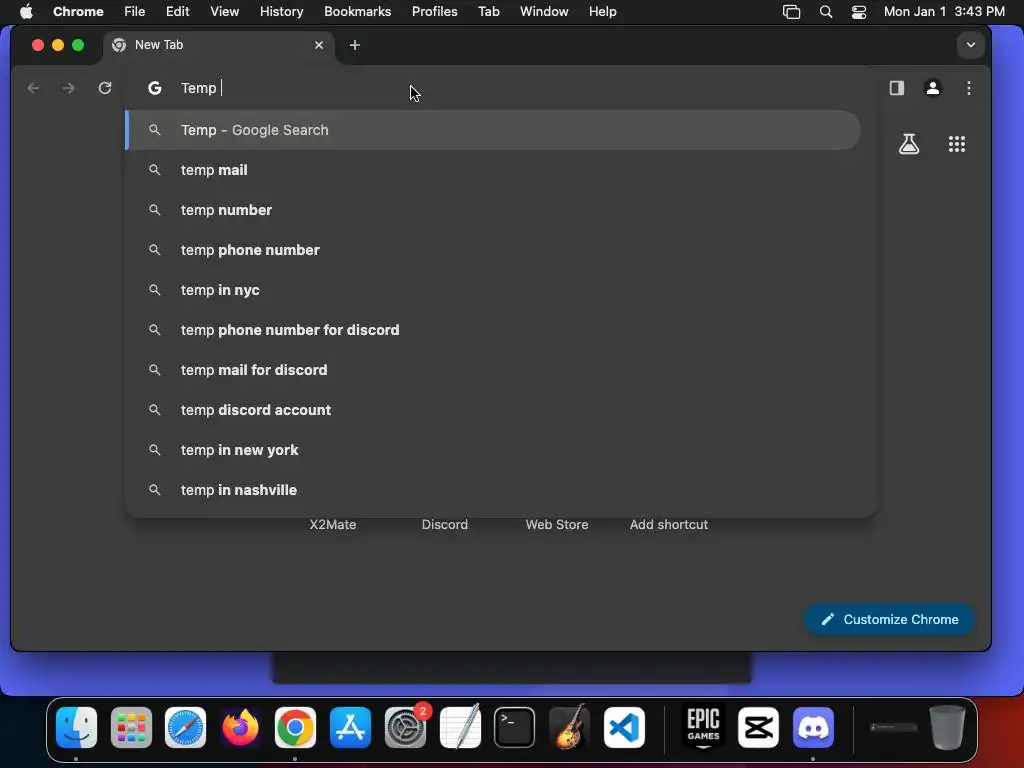
Task: Open the Chrome three-dot menu
Action: click(969, 88)
